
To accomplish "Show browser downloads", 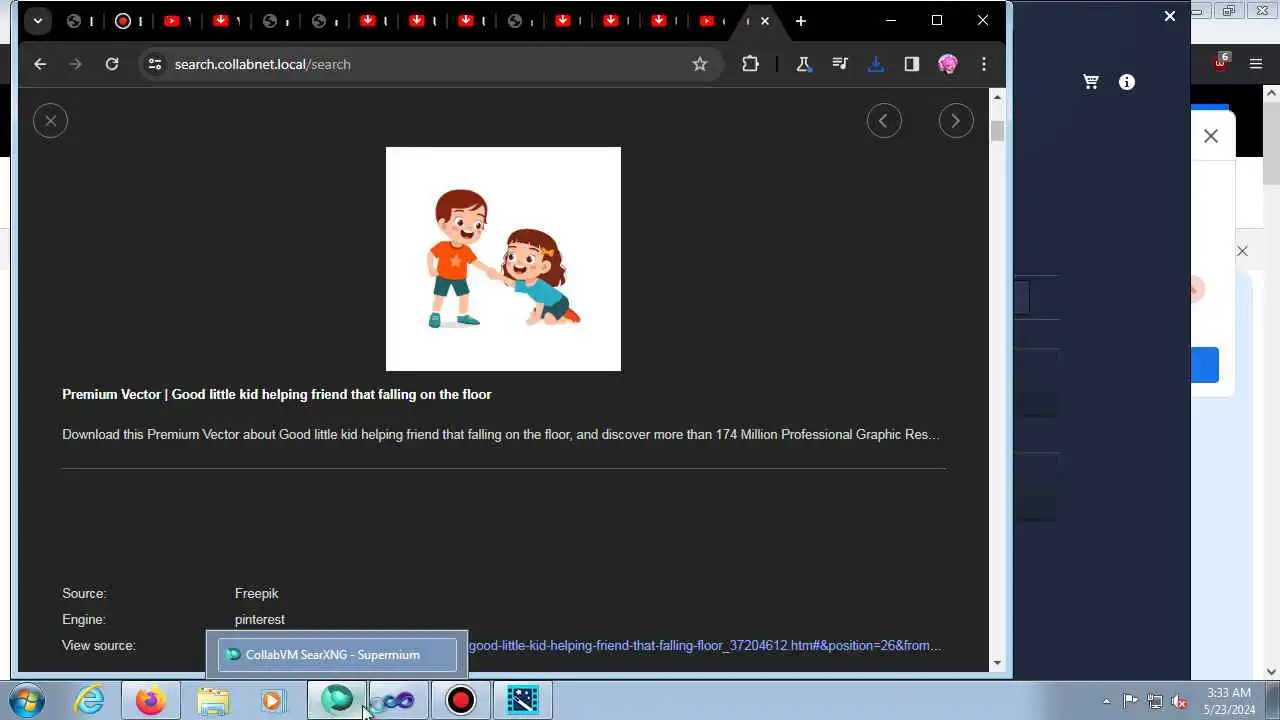I will tap(876, 64).
